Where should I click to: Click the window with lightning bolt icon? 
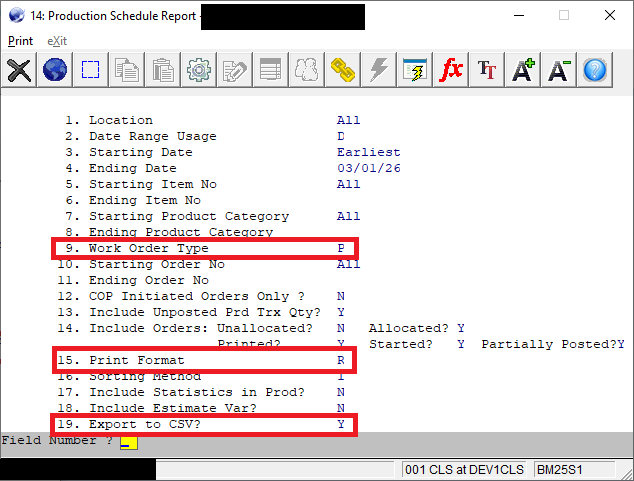tap(415, 70)
